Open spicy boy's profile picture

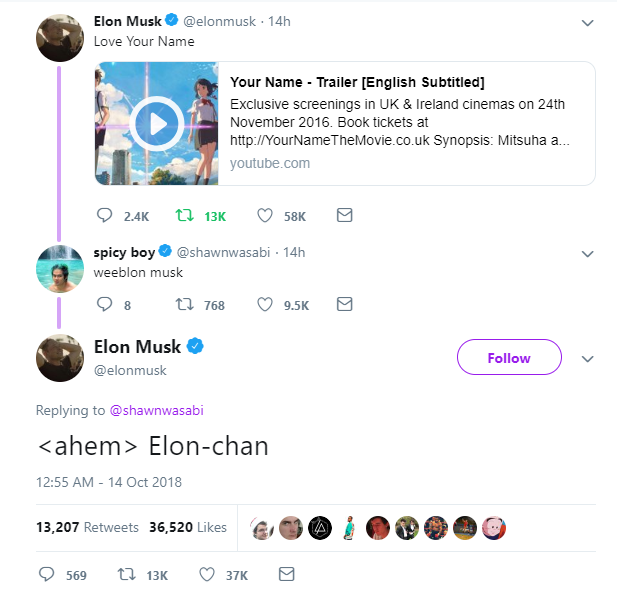pos(60,269)
